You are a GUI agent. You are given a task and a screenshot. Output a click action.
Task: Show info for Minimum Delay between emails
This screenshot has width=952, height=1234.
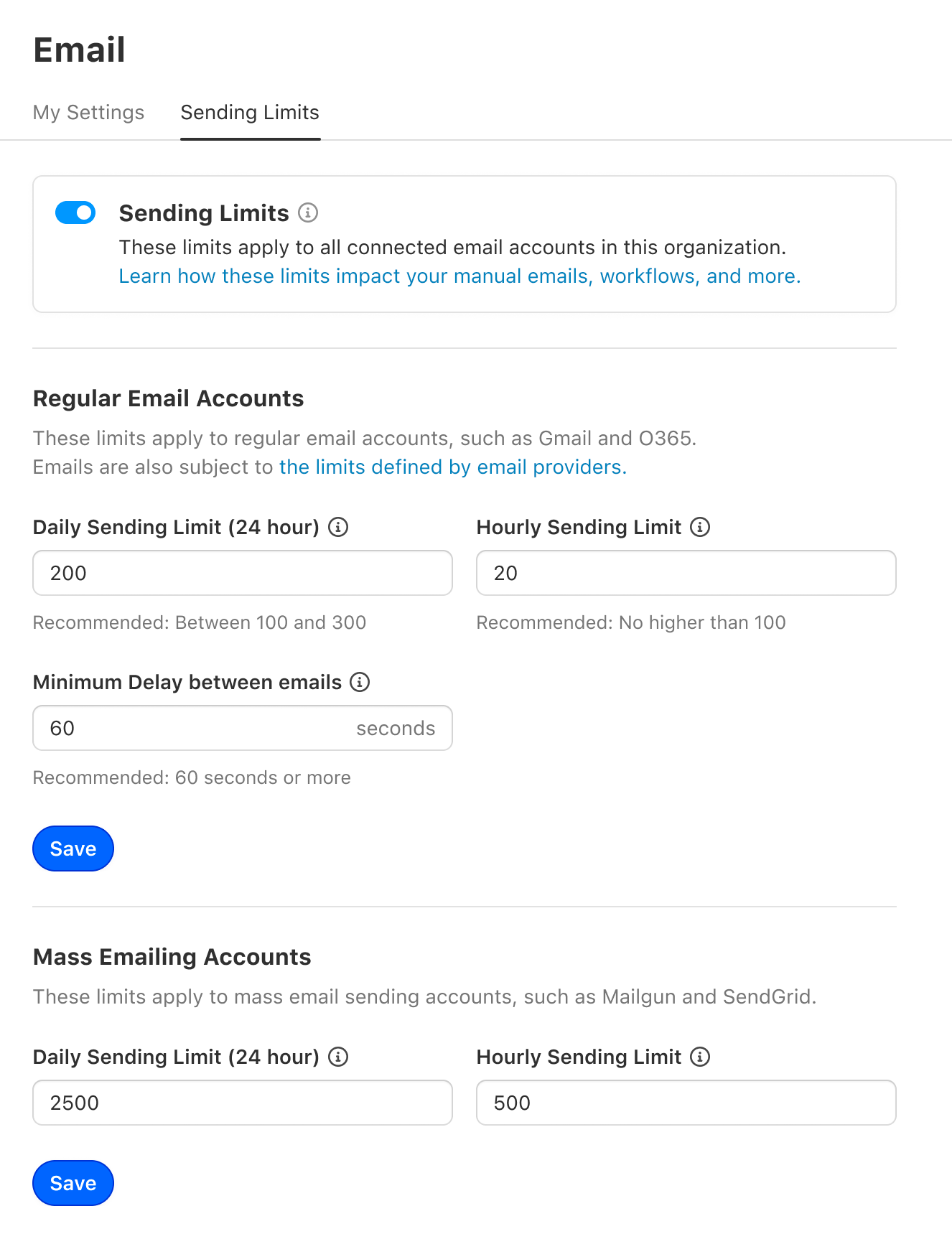(360, 682)
